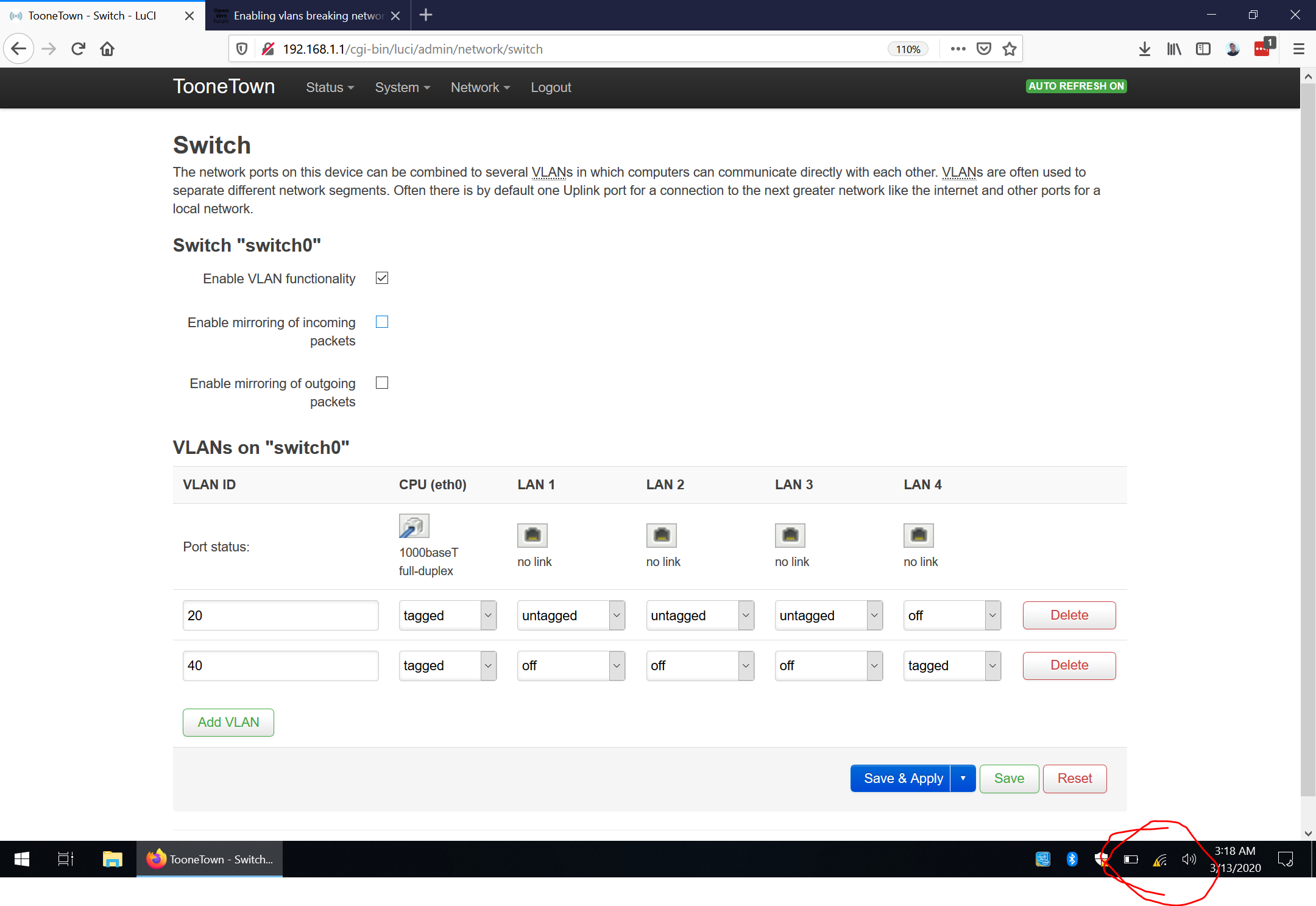The width and height of the screenshot is (1316, 906).
Task: Open VLAN 40 LAN 2 dropdown
Action: tap(700, 665)
